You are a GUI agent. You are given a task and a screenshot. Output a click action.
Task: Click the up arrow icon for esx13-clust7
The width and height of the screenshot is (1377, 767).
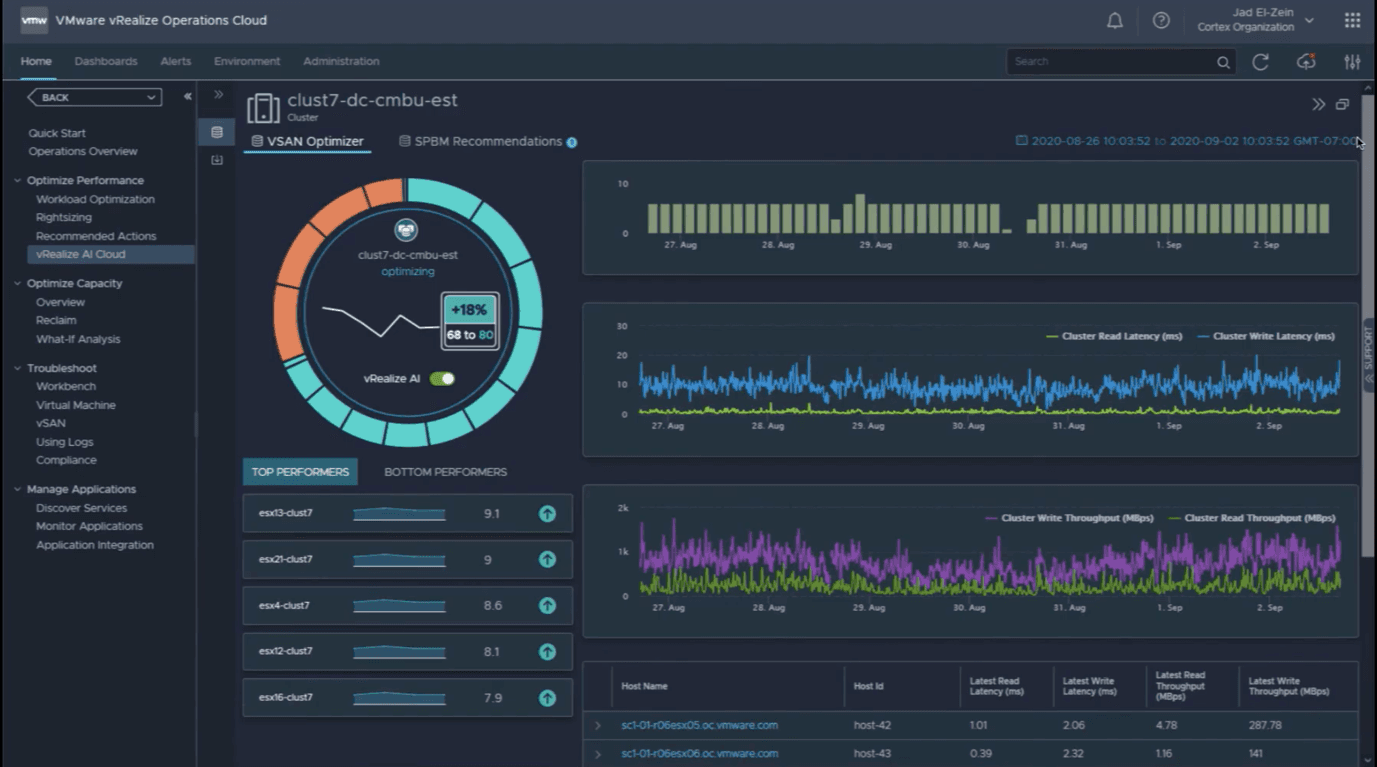[x=547, y=514]
